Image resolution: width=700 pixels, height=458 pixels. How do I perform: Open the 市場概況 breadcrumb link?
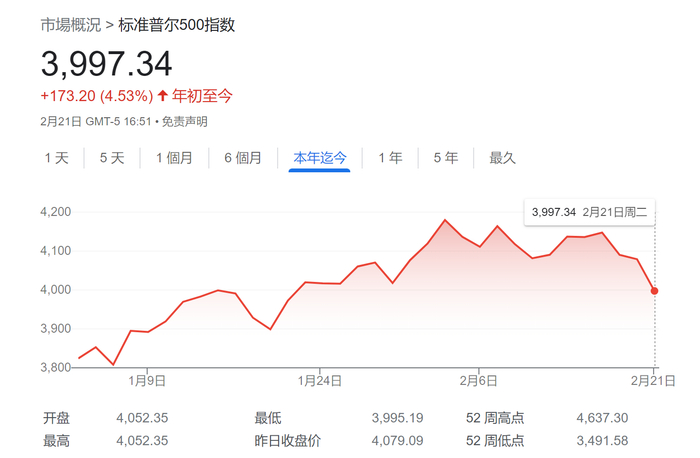pyautogui.click(x=71, y=25)
